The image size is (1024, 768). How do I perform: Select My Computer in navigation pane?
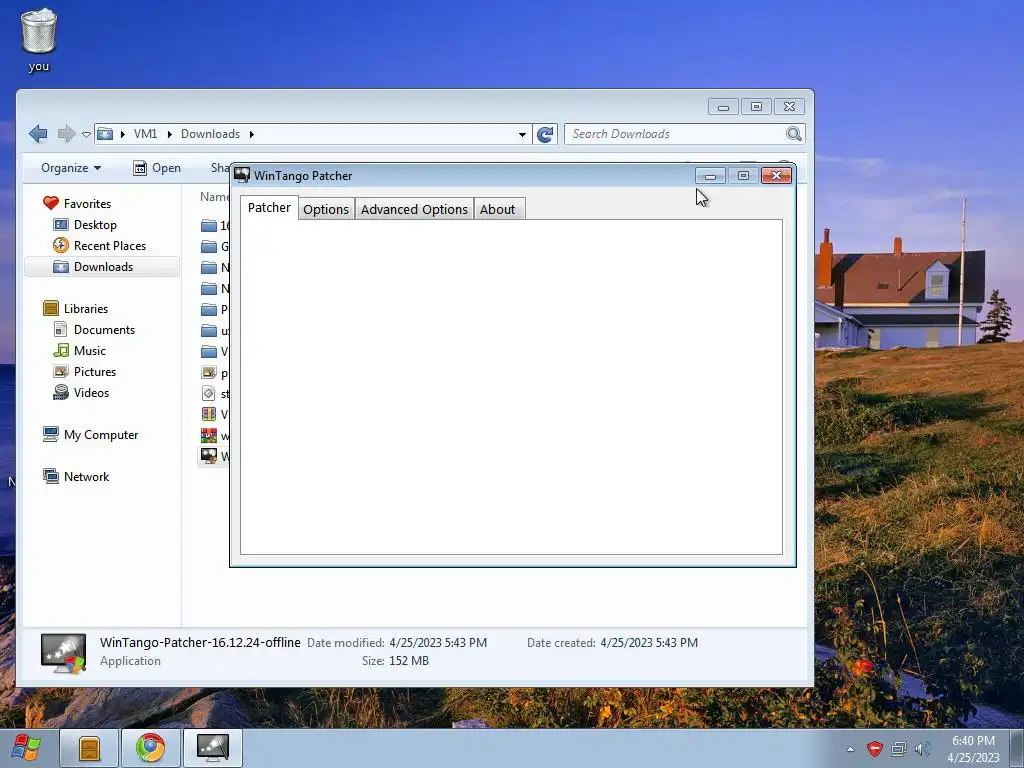tap(101, 435)
